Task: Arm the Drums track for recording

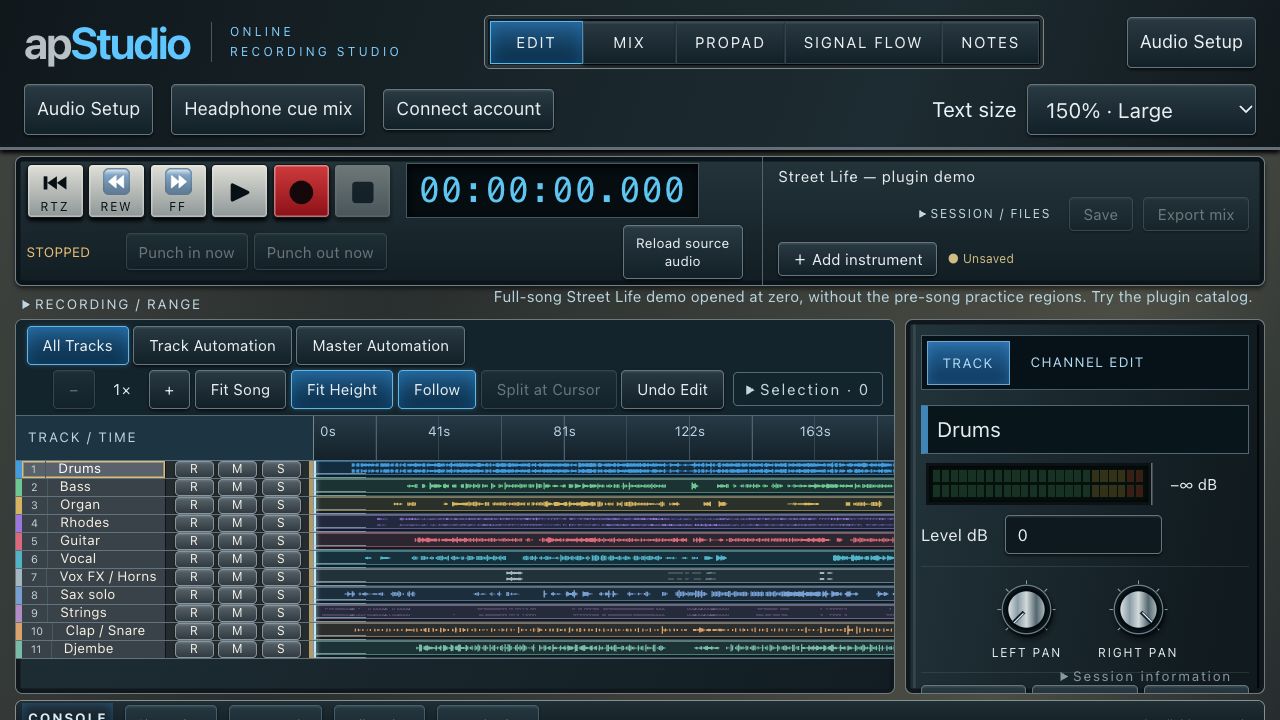Action: point(194,469)
